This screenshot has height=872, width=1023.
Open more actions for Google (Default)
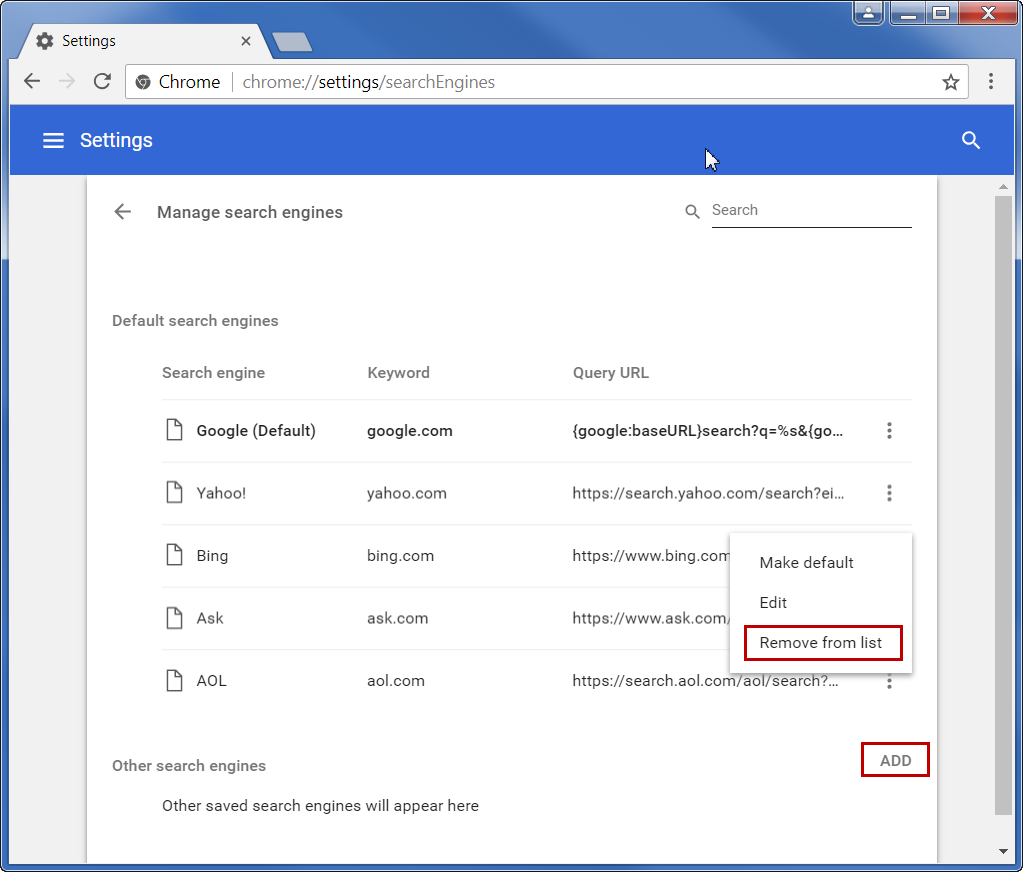(x=888, y=431)
